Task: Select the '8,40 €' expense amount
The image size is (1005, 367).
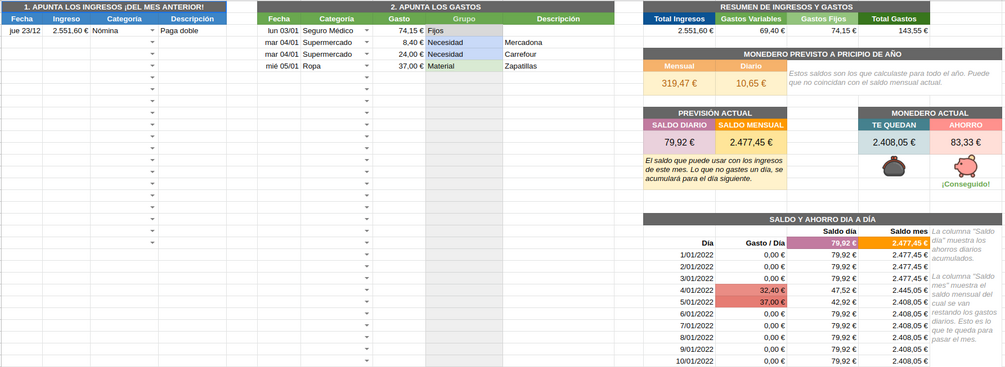Action: click(399, 42)
